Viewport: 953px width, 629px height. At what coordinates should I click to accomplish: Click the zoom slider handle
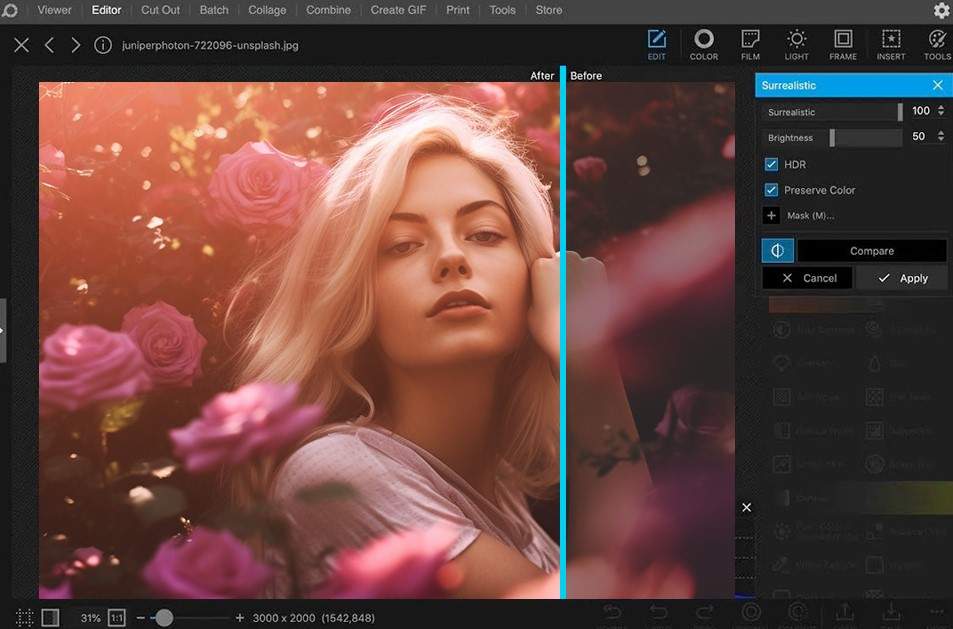[x=163, y=618]
